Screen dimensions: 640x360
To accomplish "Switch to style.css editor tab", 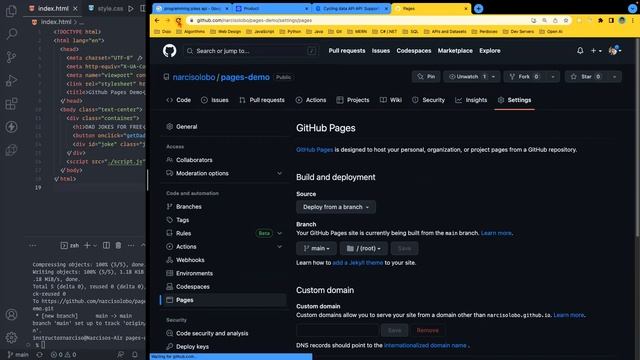I will pos(106,8).
